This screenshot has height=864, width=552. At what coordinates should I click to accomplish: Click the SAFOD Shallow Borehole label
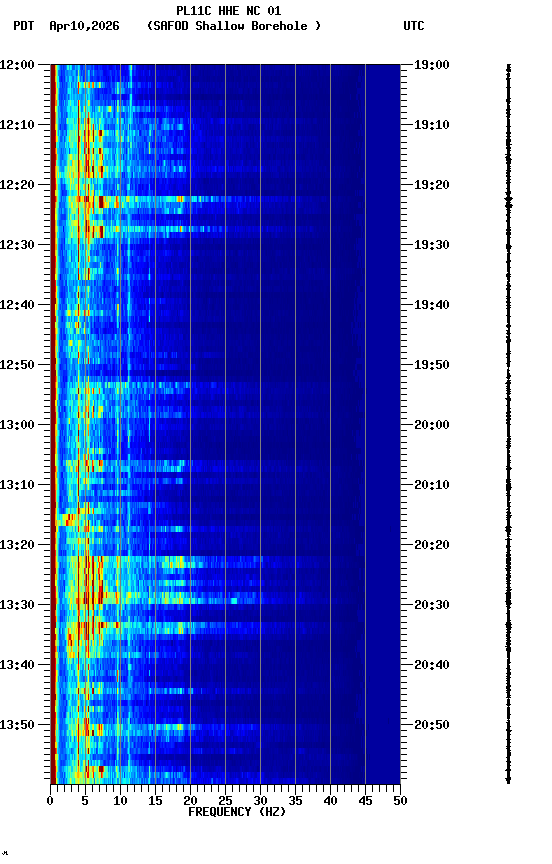pos(234,26)
